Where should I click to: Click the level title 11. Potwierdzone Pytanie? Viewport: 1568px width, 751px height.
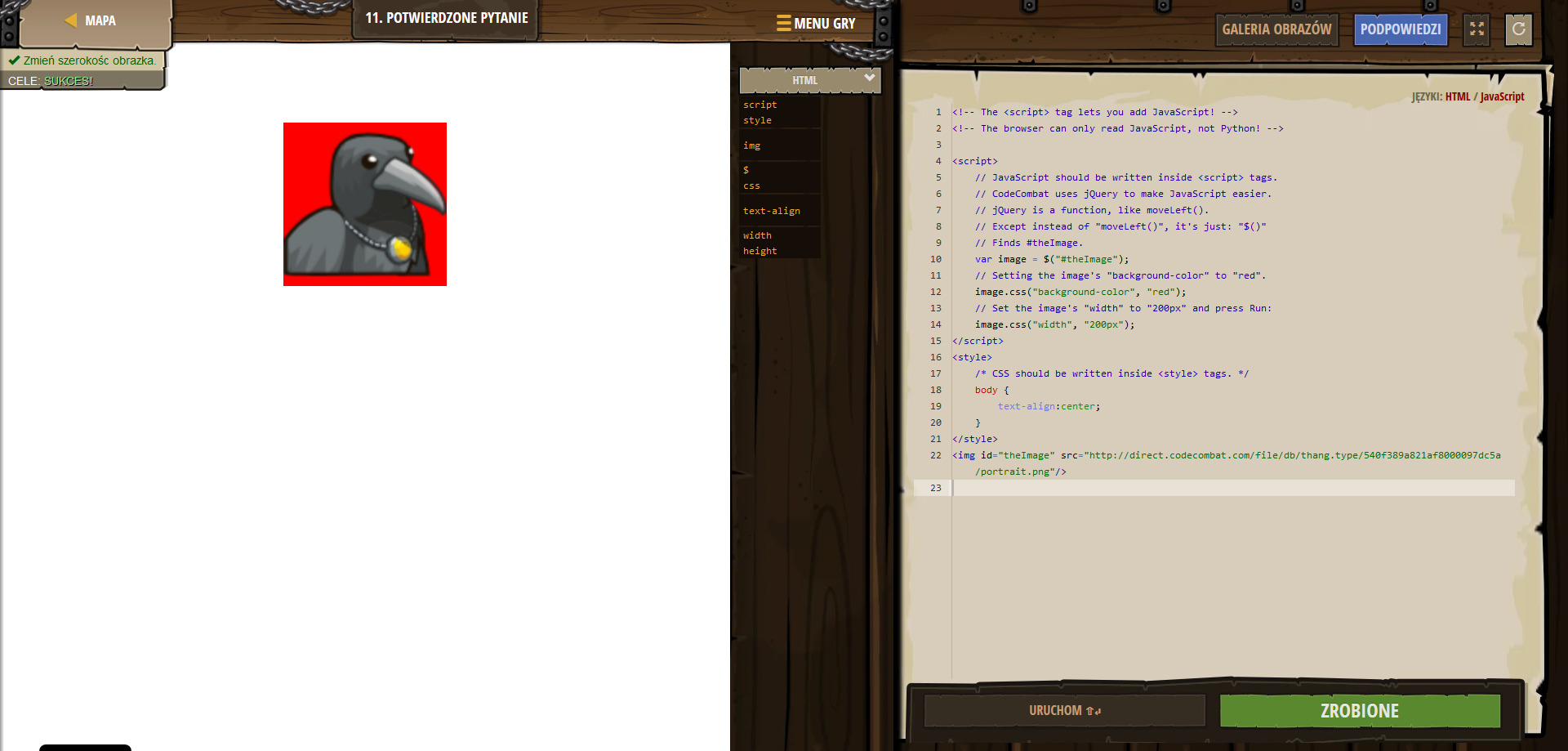click(x=447, y=18)
